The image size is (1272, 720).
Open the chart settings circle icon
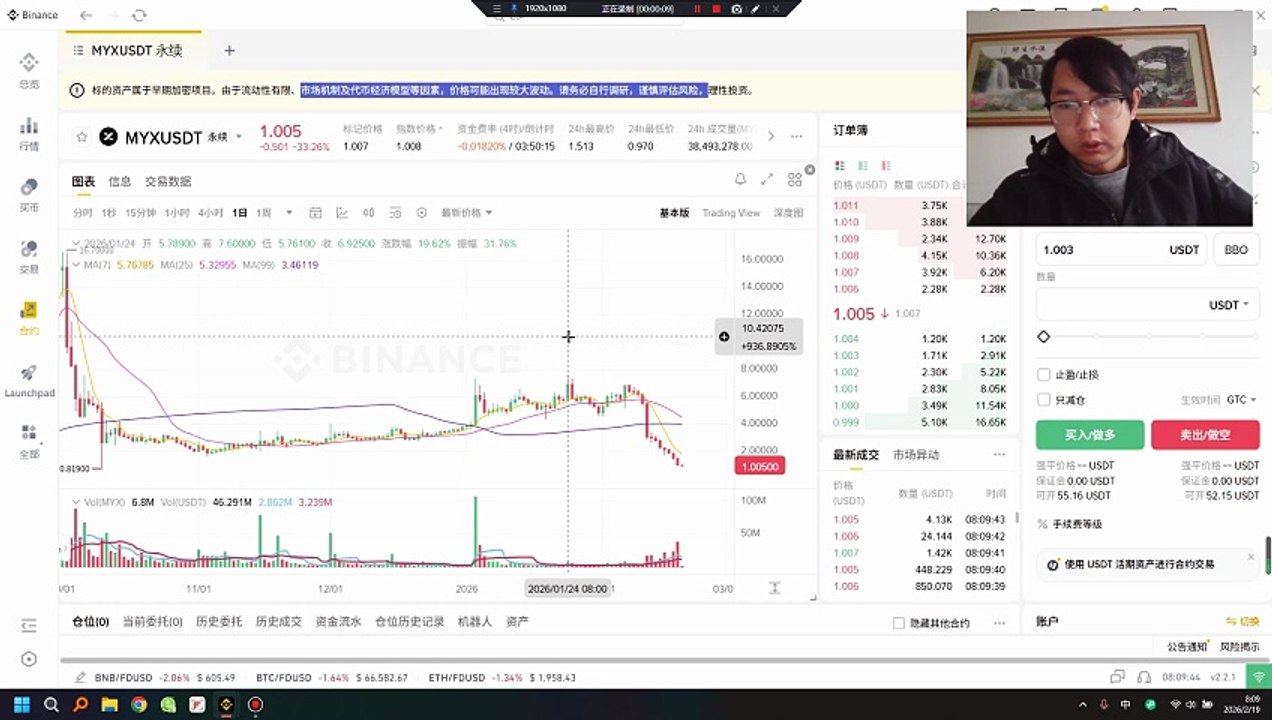coord(421,212)
